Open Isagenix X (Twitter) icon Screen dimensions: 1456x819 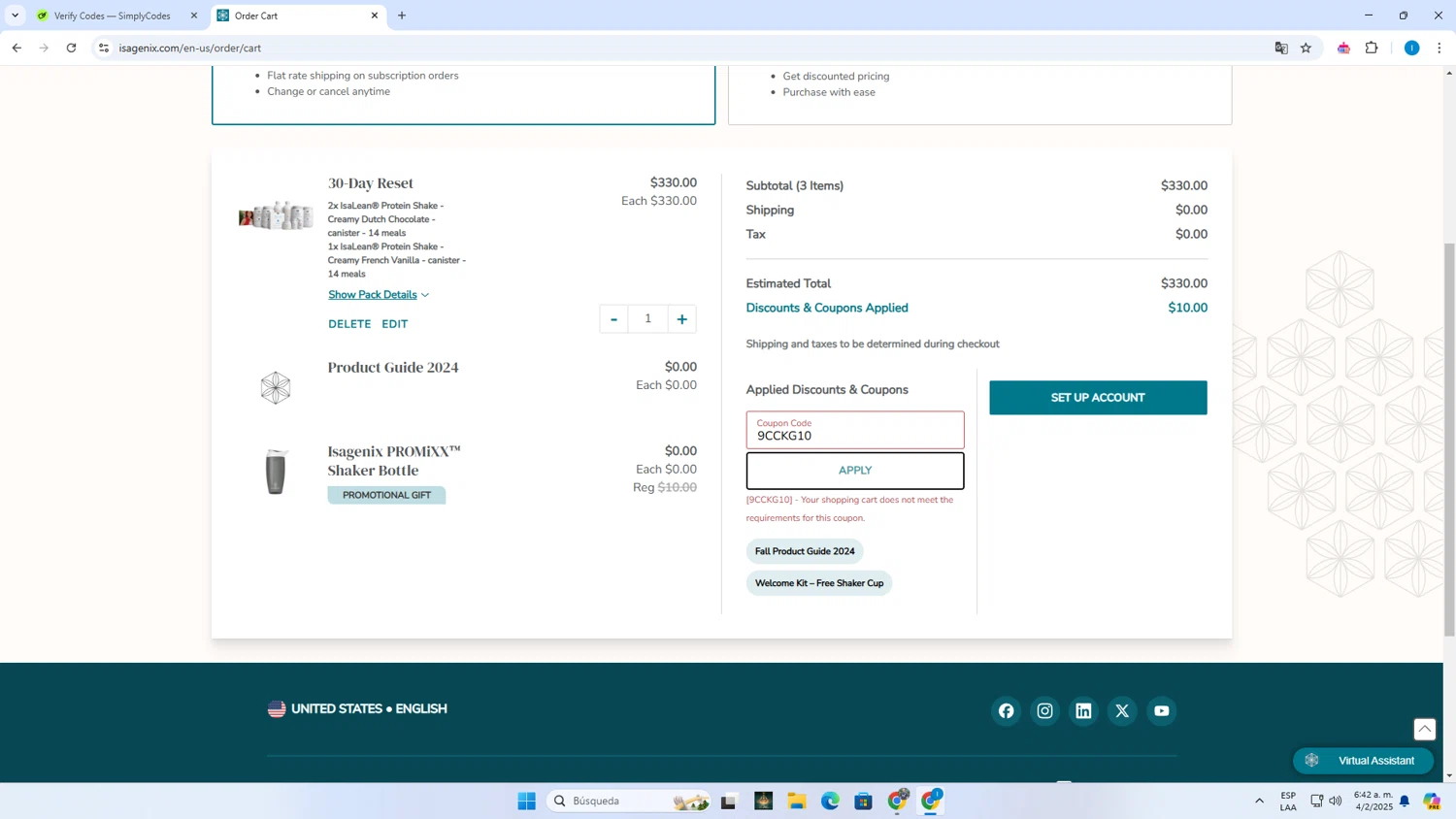[x=1122, y=711]
